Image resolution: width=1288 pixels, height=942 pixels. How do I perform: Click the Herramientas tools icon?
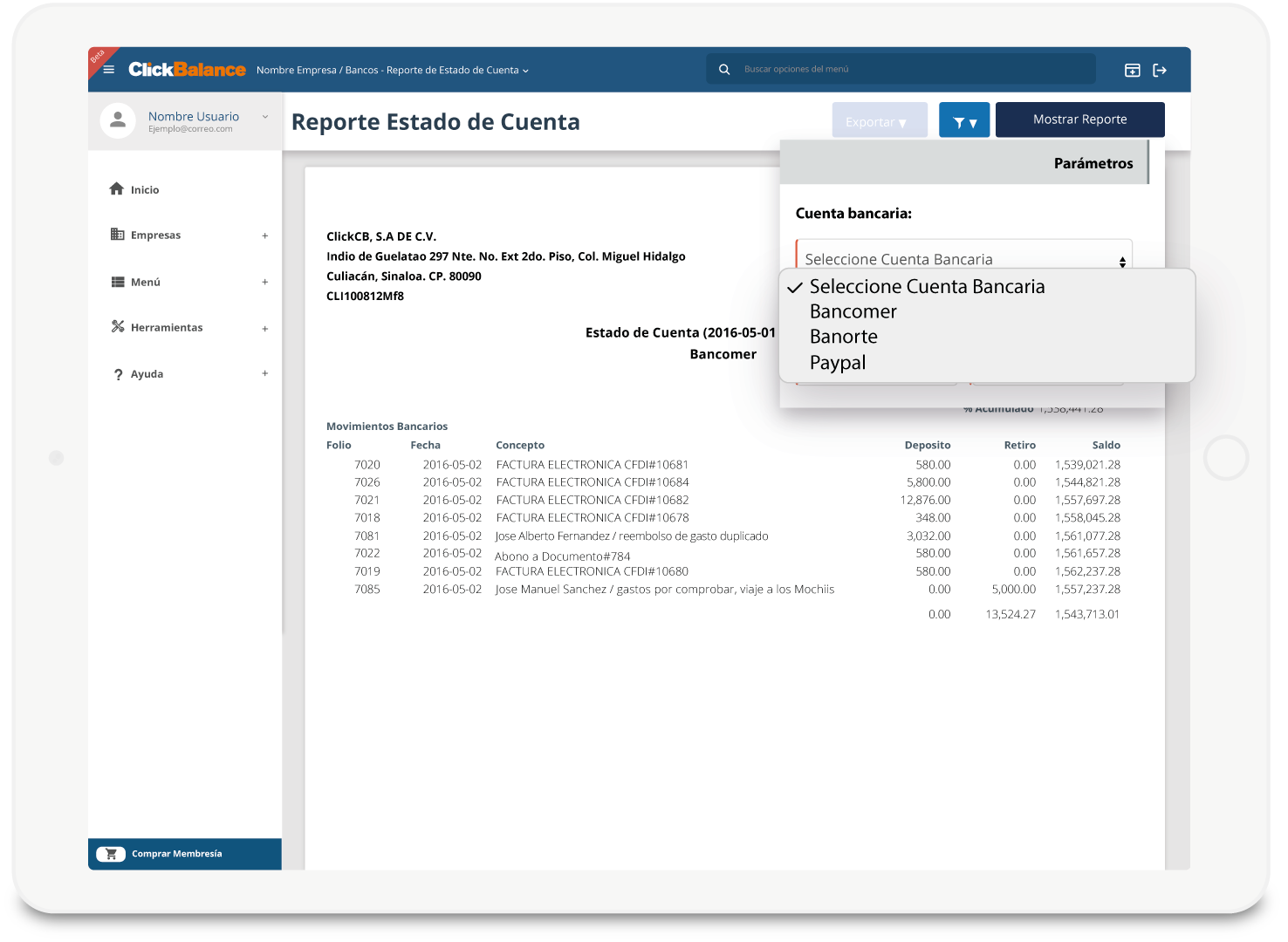[118, 327]
